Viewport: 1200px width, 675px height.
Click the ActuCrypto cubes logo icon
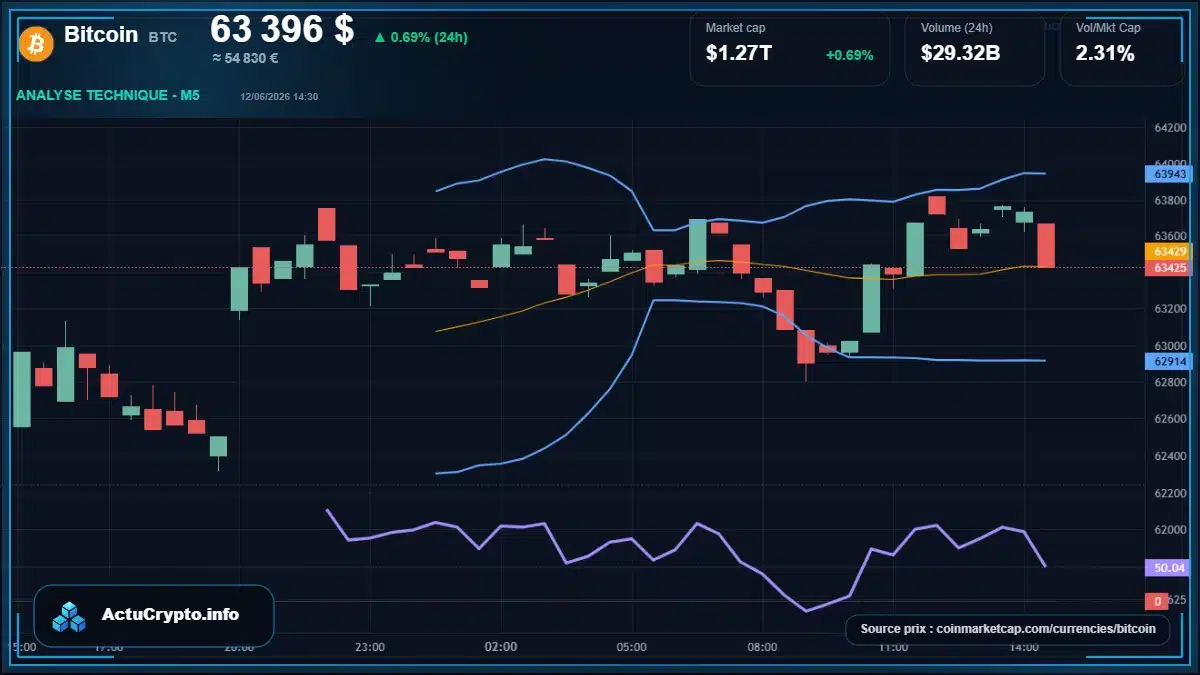coord(69,616)
